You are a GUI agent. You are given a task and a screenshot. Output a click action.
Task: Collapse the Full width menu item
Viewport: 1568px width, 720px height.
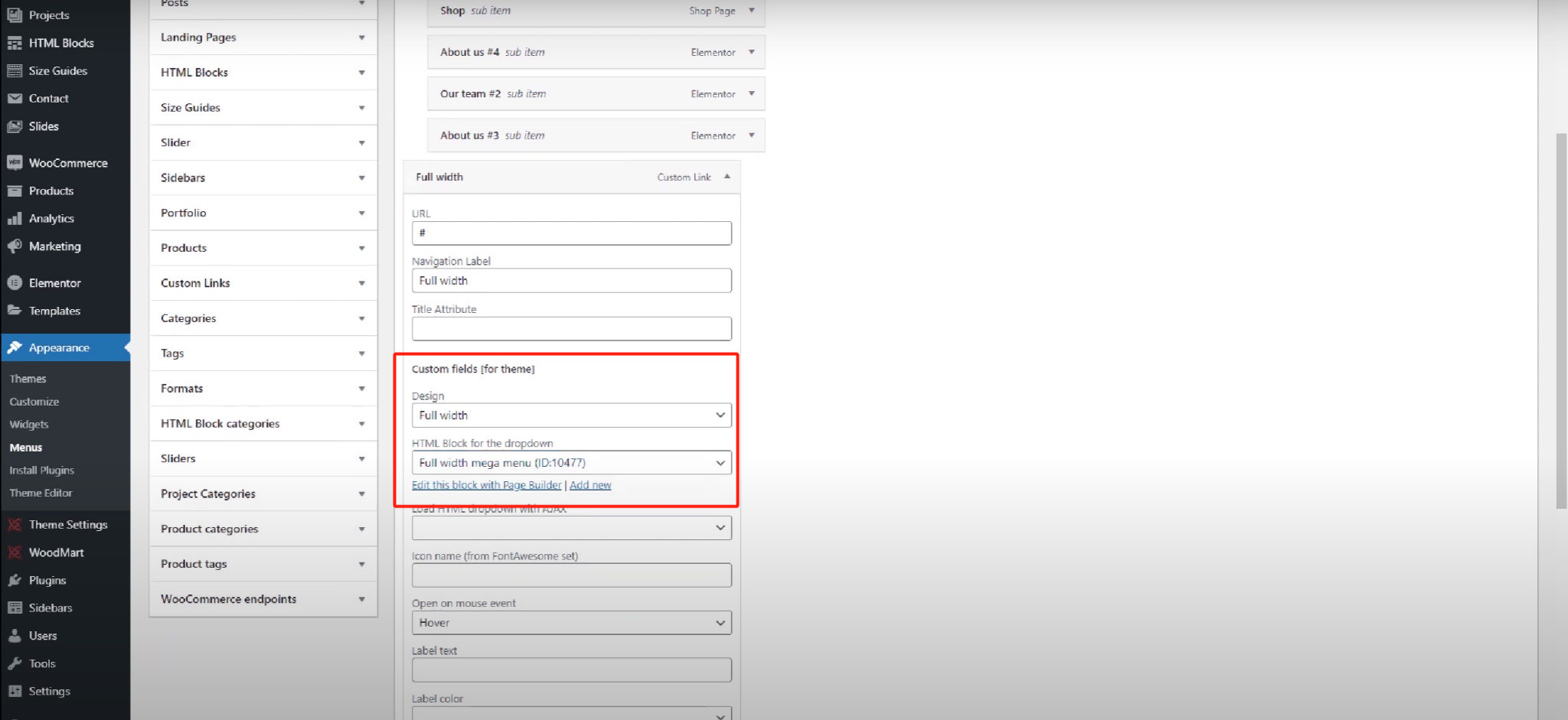click(x=727, y=177)
